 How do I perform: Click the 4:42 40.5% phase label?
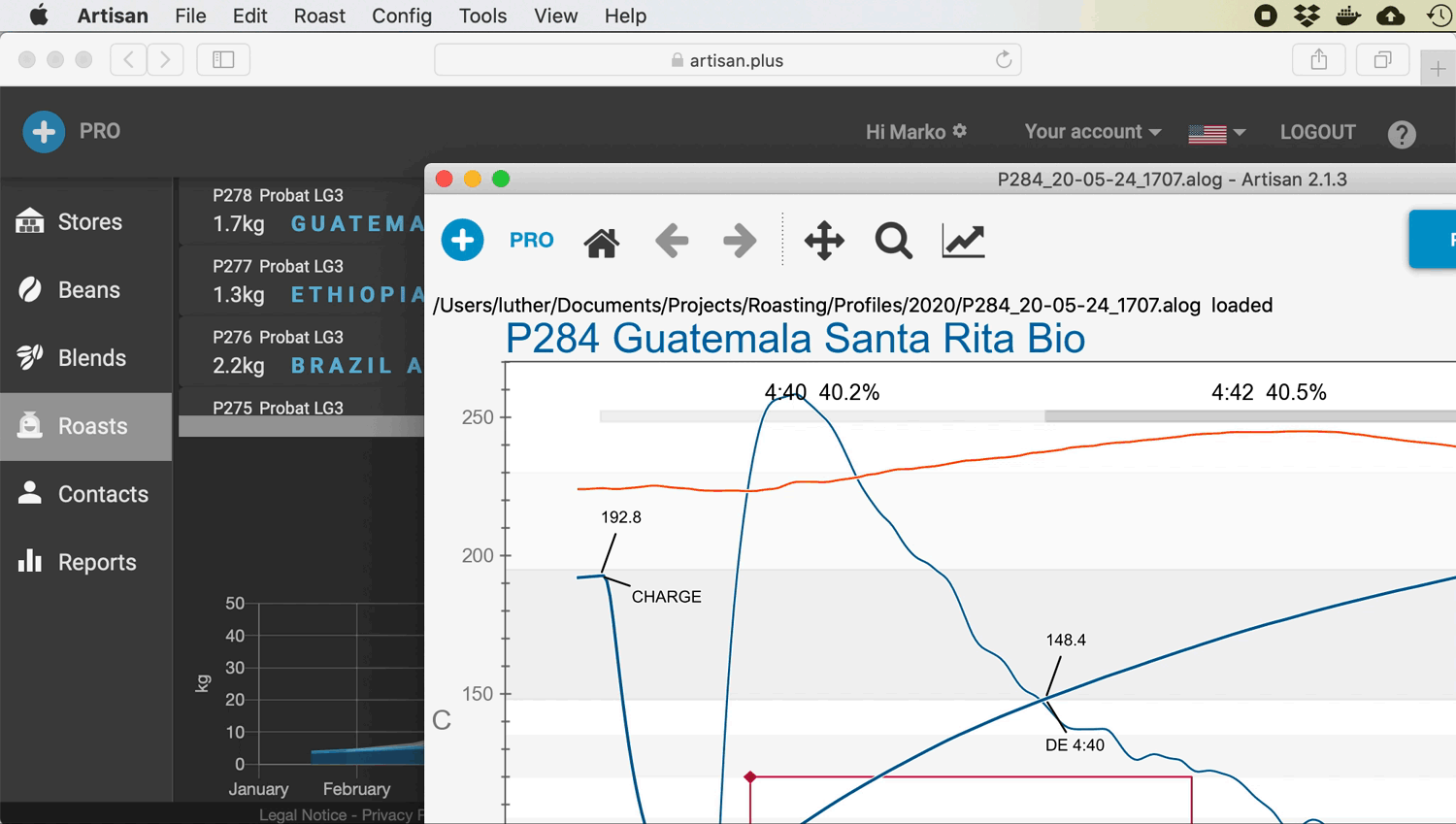click(1269, 392)
